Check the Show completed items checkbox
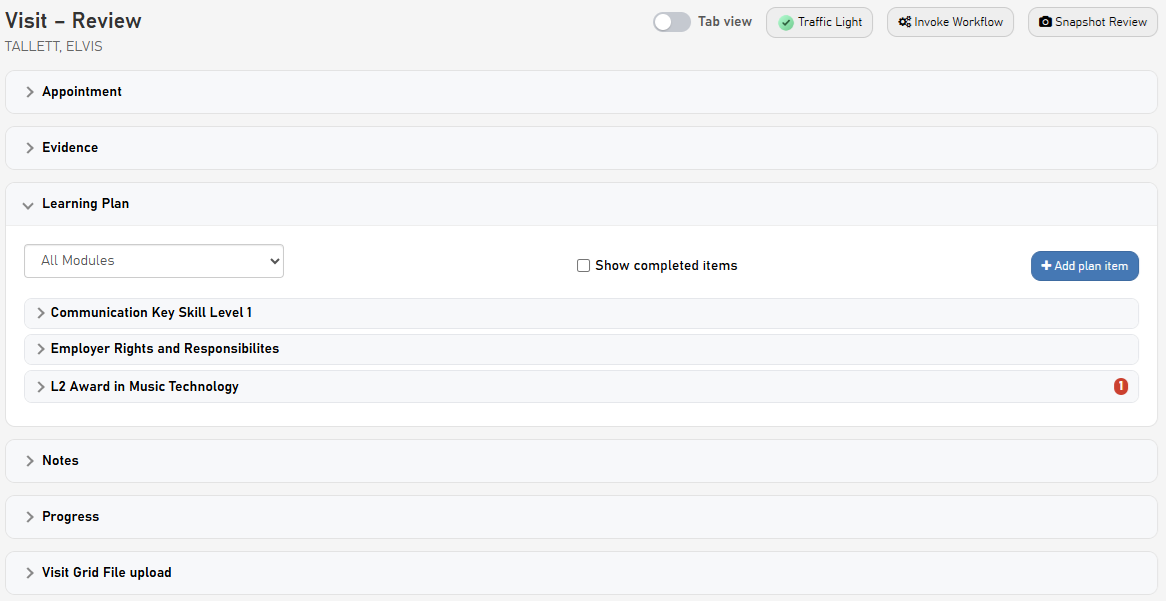 click(x=584, y=266)
